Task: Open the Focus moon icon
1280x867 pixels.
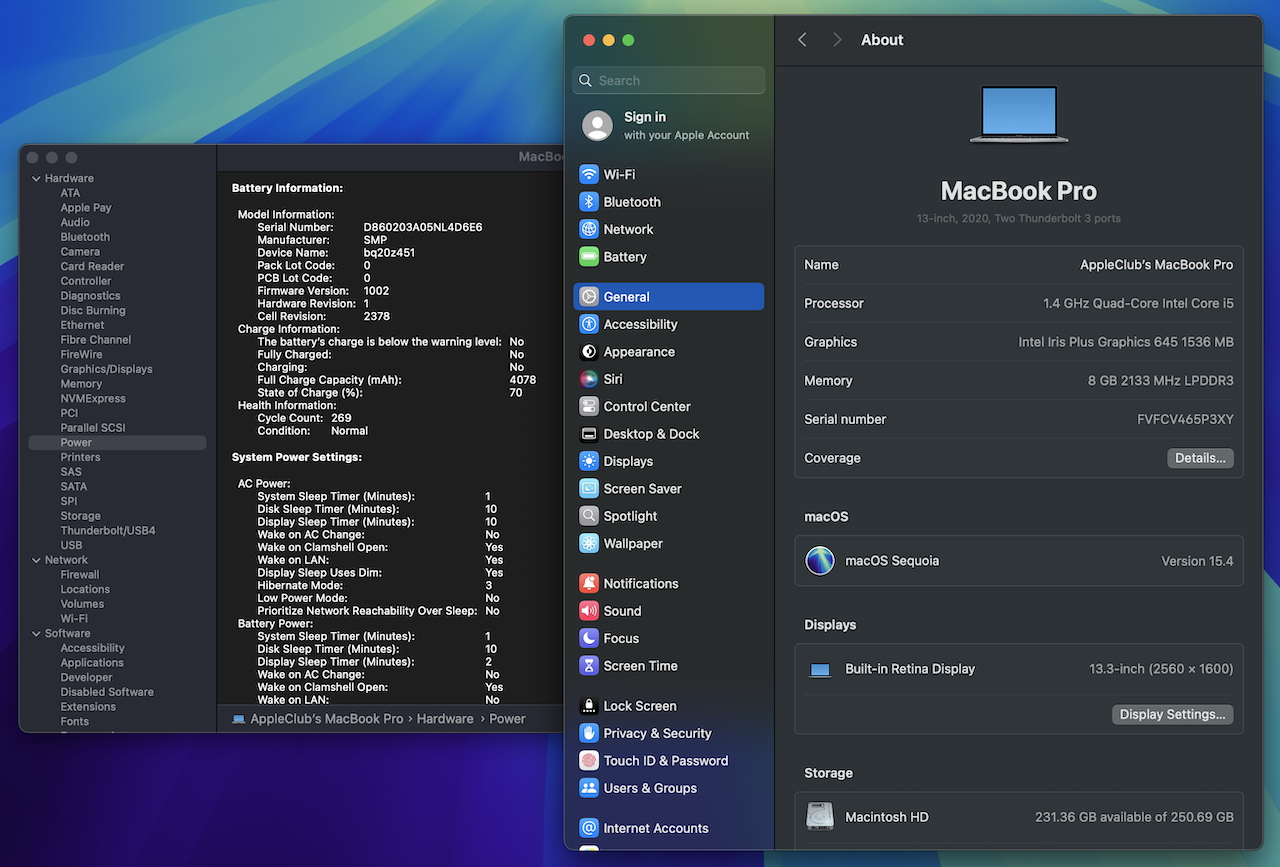Action: pyautogui.click(x=589, y=638)
